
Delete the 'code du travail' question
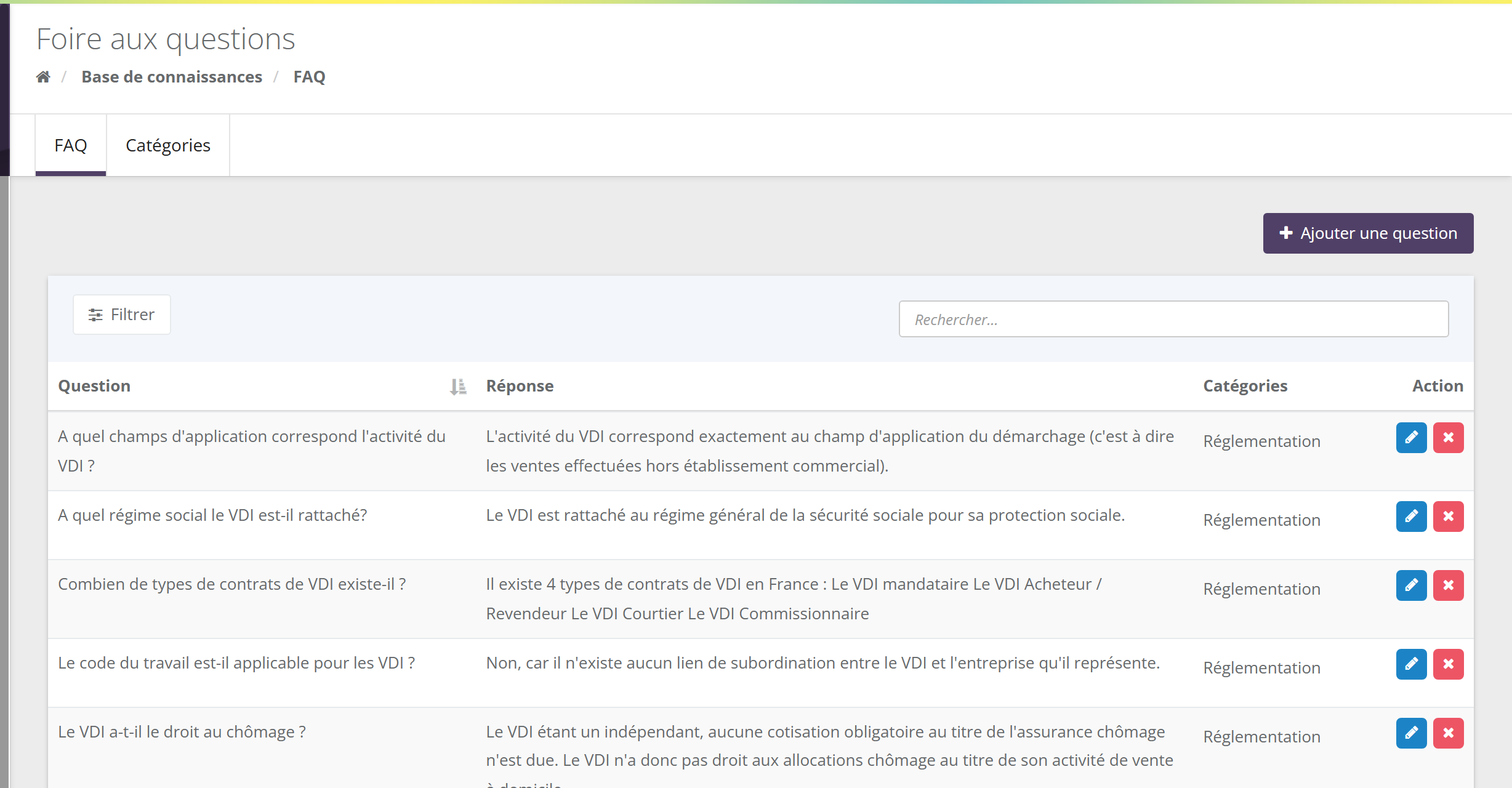click(x=1448, y=664)
